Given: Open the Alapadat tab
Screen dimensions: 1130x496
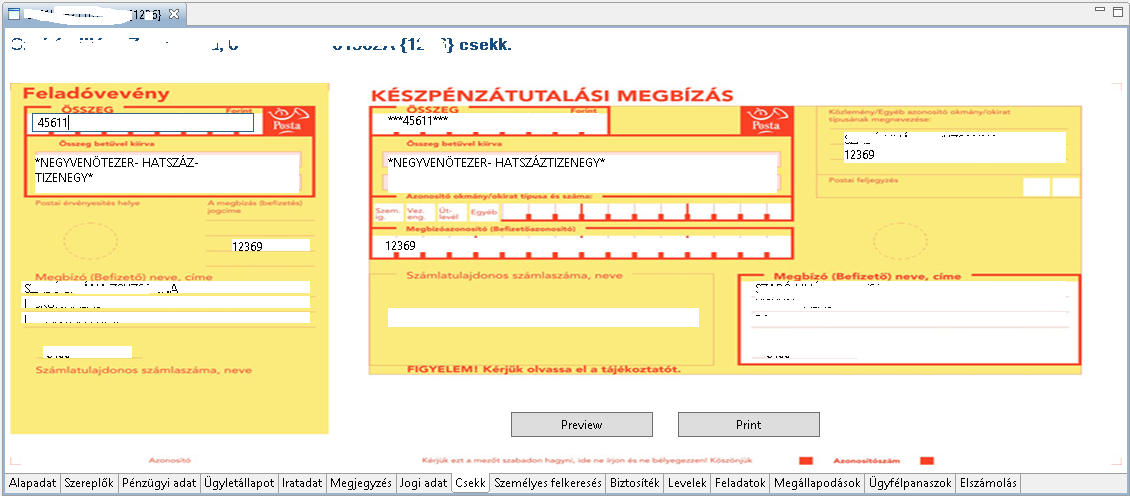Looking at the screenshot, I should point(32,483).
